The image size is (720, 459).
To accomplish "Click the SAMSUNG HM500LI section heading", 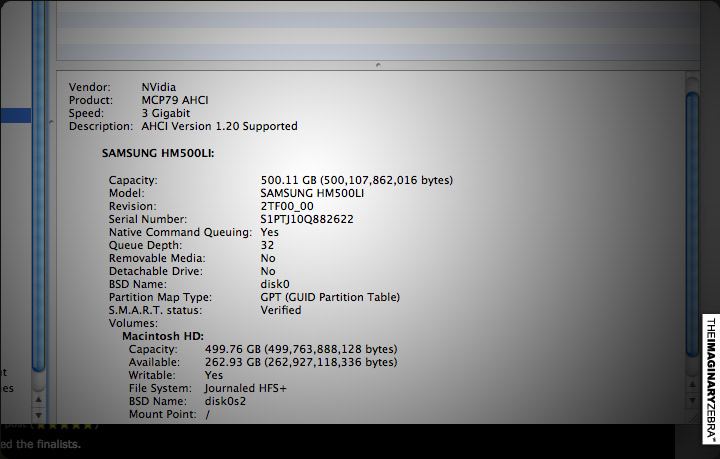I will pos(158,153).
